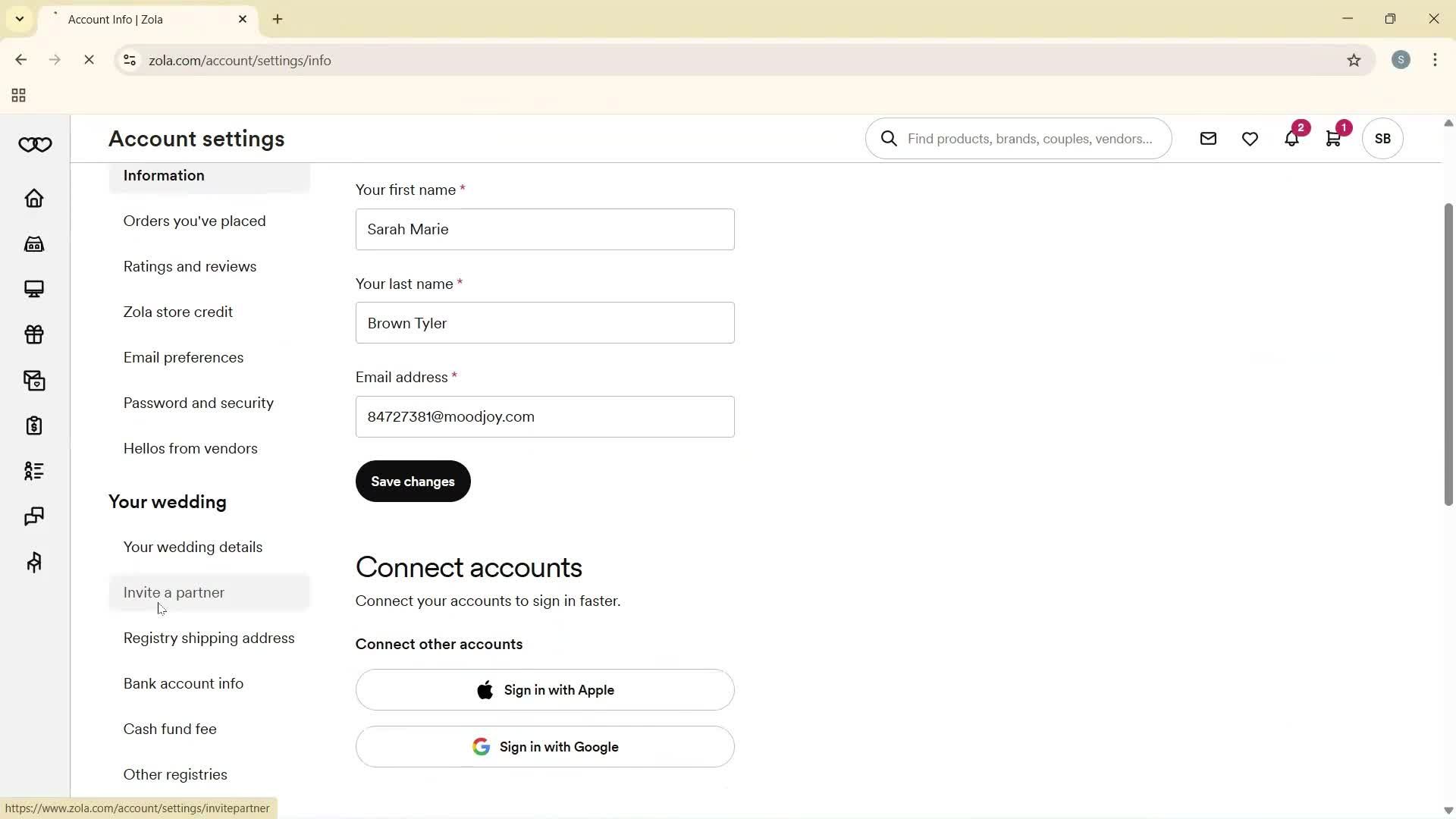Switch to the Information section
Screen dimensions: 1456x819
[164, 175]
